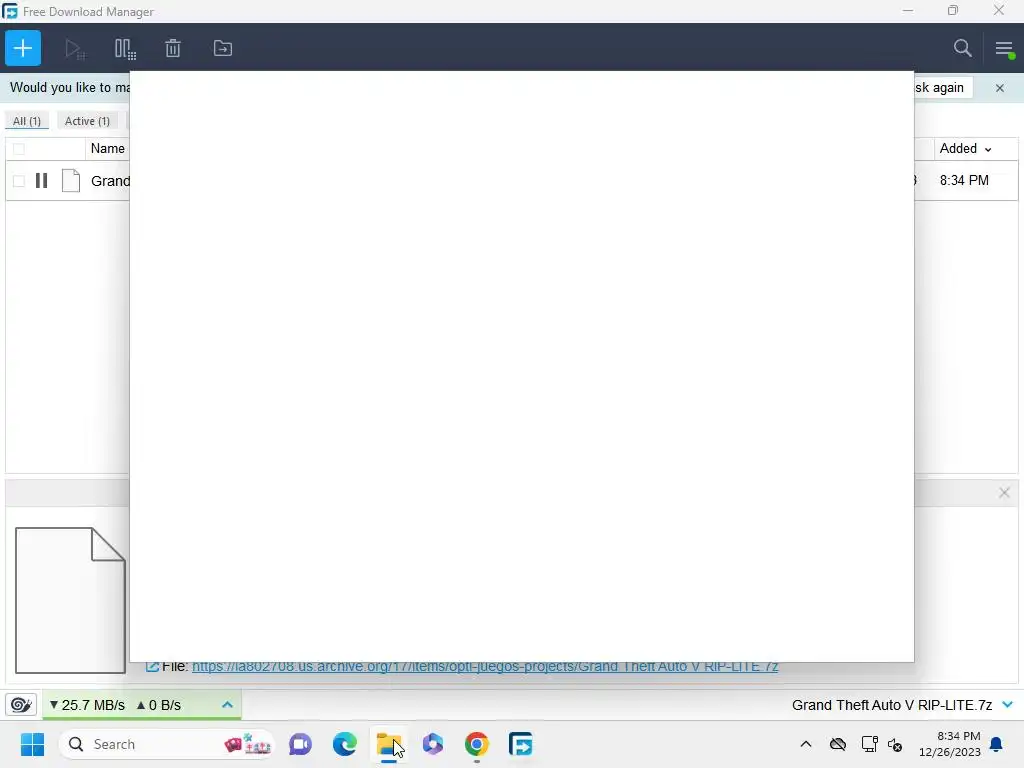1024x768 pixels.
Task: Toggle snail mode speed limiter icon
Action: click(21, 705)
